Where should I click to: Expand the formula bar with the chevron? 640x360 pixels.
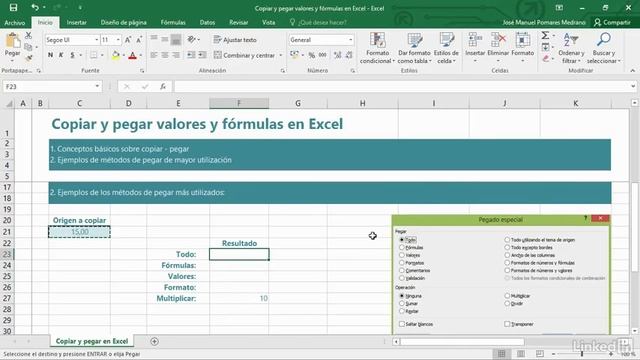coord(633,87)
